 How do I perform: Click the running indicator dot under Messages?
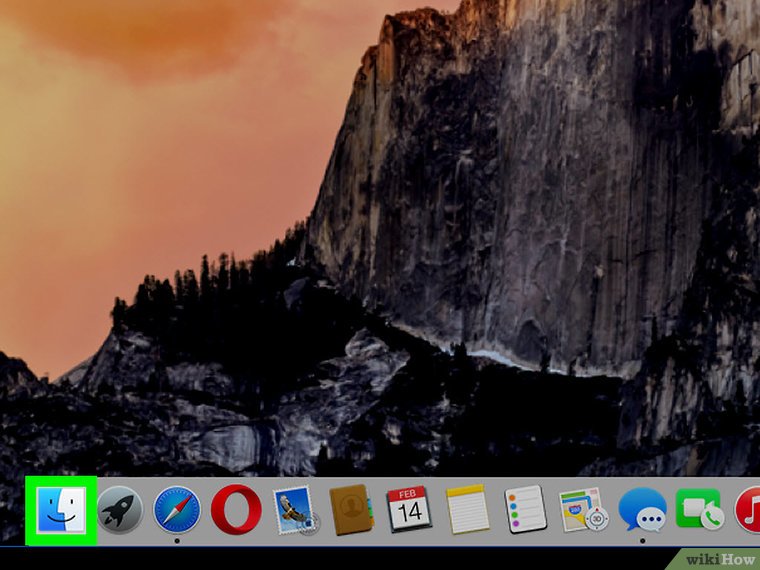(x=641, y=541)
